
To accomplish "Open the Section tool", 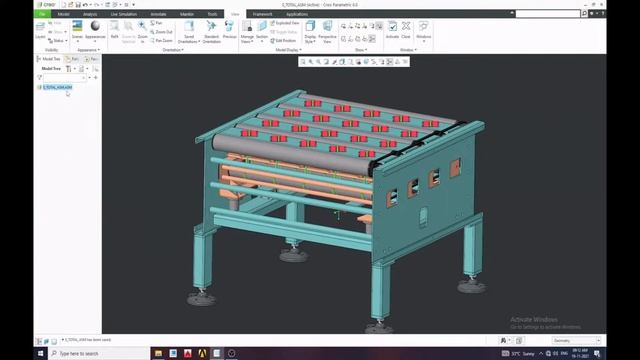I will click(262, 31).
